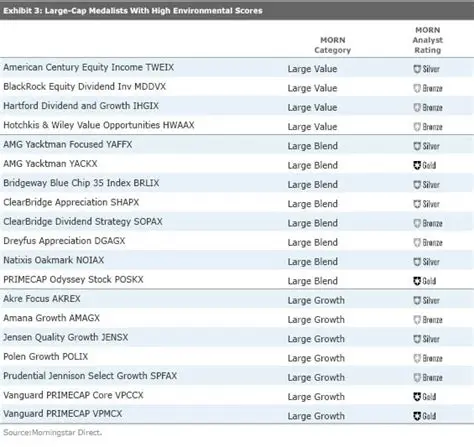The height and width of the screenshot is (447, 474).
Task: Click Bronze badge icon for Dreyfus Appreciation DGAGX
Action: point(417,242)
